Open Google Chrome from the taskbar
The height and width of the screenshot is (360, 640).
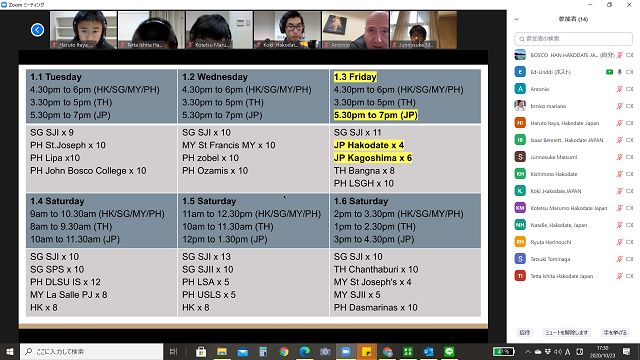pos(284,351)
